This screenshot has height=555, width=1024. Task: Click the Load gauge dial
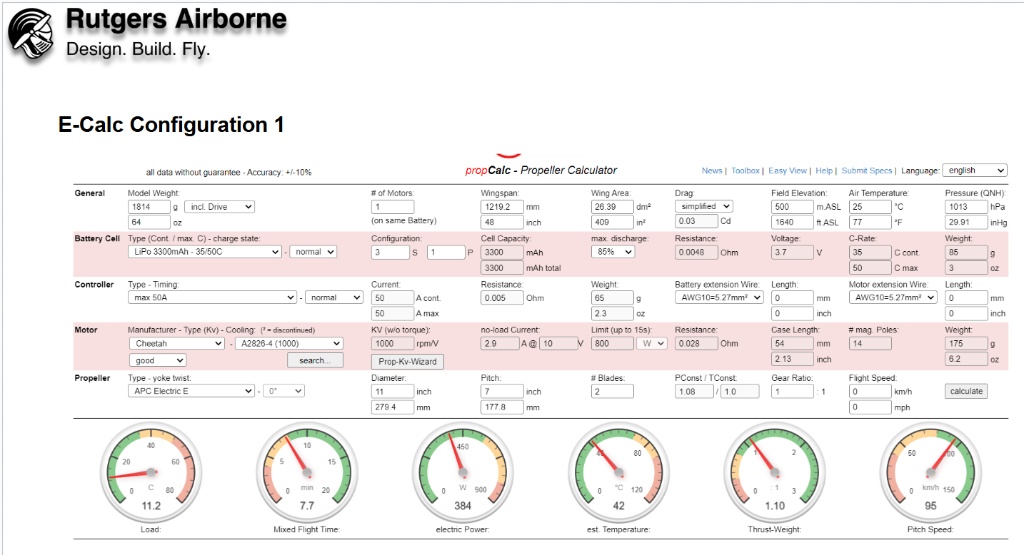150,471
